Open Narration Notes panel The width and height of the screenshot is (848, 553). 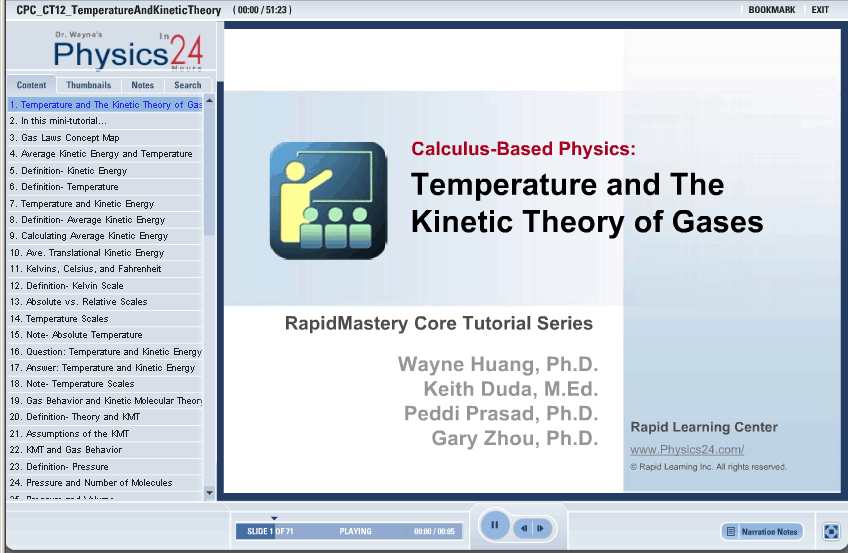point(762,532)
